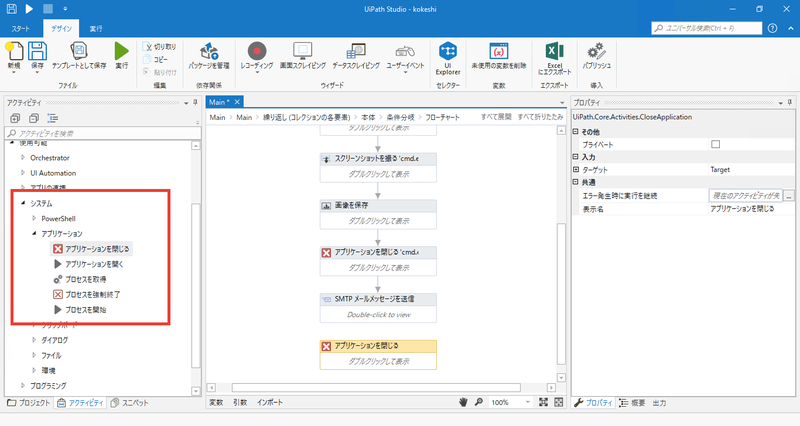Open the プロジェクト panel tab
Image resolution: width=800 pixels, height=426 pixels.
point(29,403)
